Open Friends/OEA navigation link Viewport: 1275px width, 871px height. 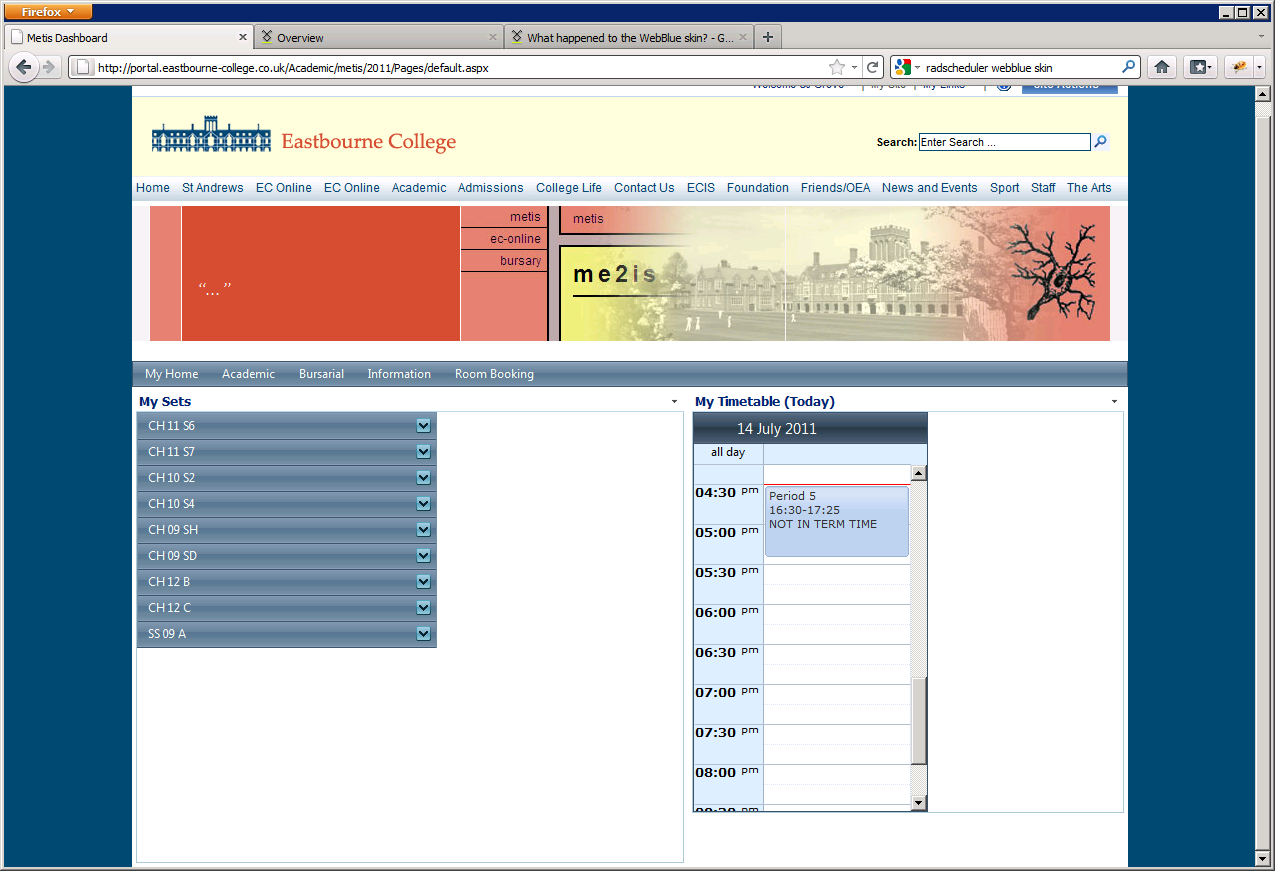(x=836, y=188)
